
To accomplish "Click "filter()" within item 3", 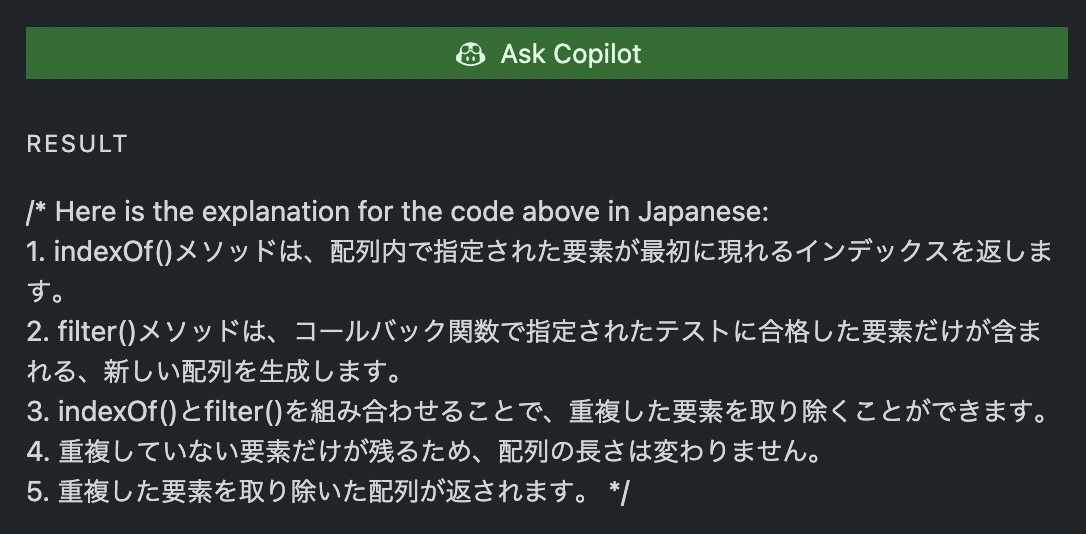I will coord(243,411).
